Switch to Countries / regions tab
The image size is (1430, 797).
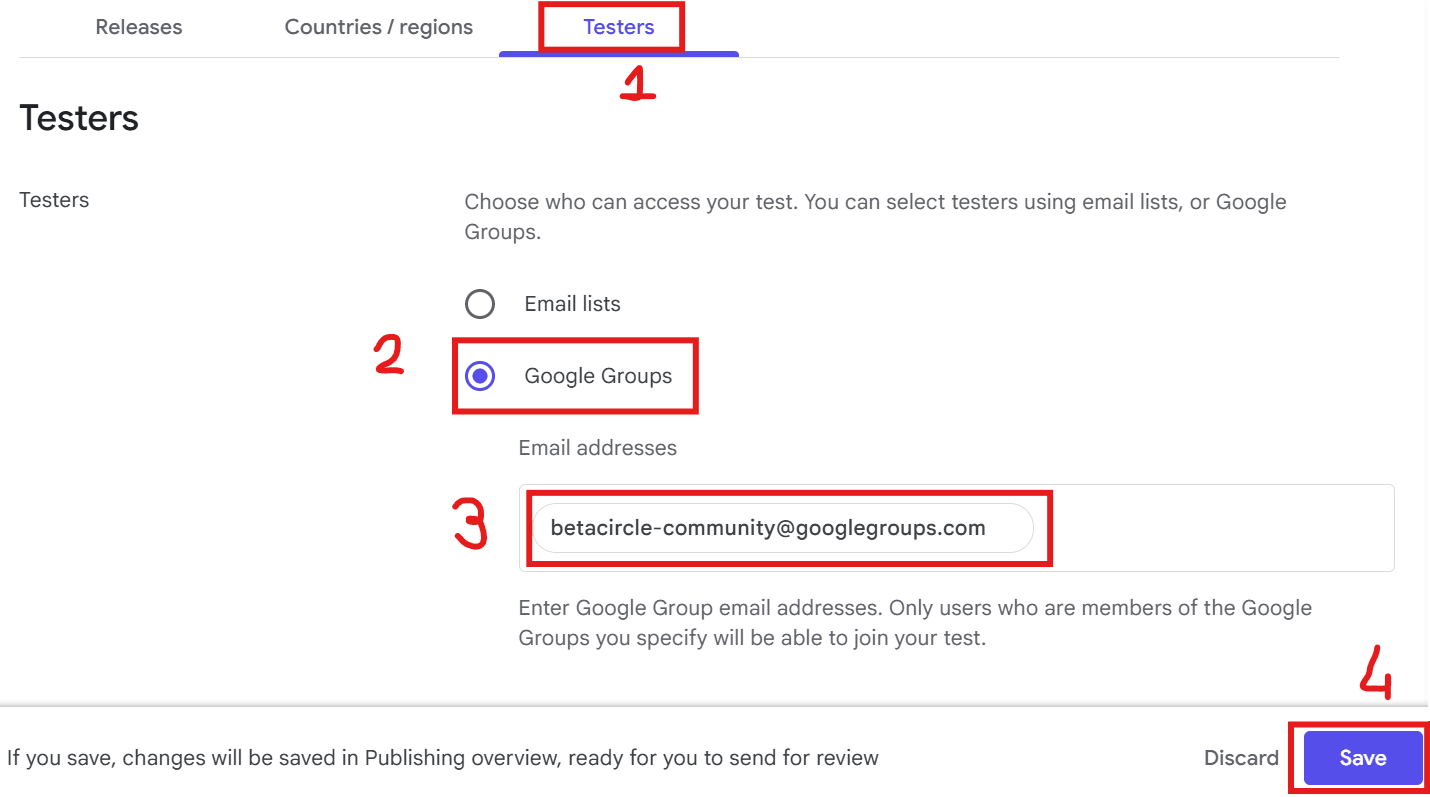(379, 27)
